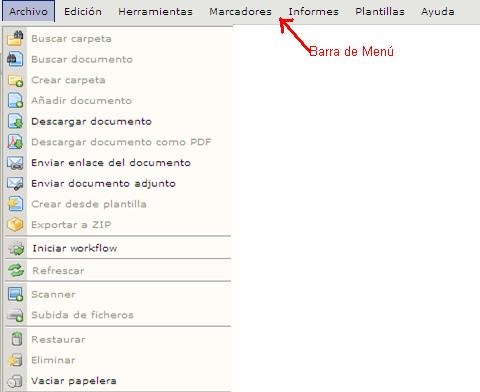Click the Enviar documento adjunto mail icon
The height and width of the screenshot is (392, 480).
point(15,184)
